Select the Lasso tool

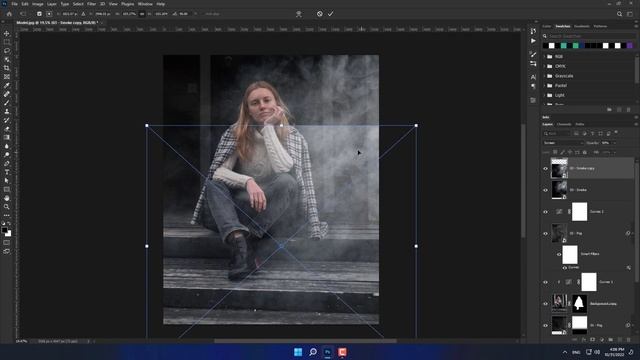[7, 51]
